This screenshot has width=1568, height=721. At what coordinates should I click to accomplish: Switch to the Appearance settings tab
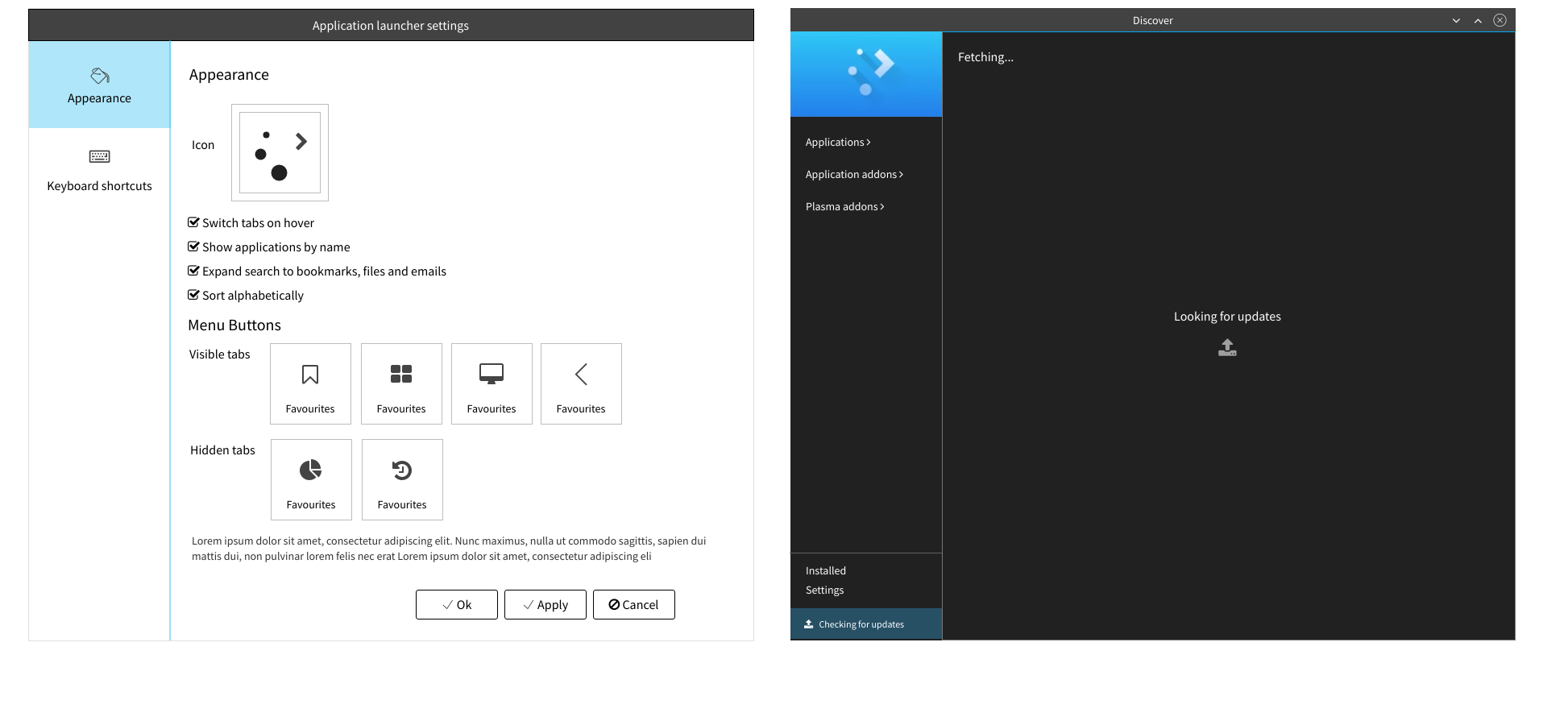click(x=99, y=85)
